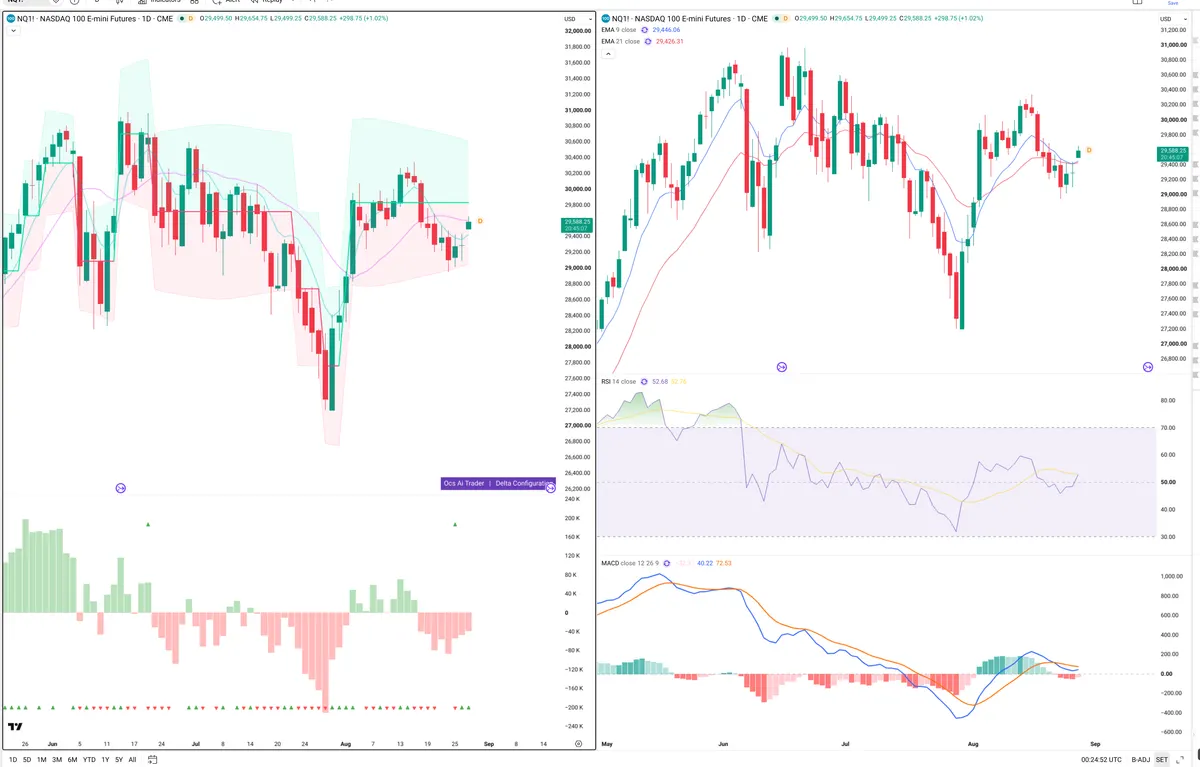The width and height of the screenshot is (1200, 767).
Task: Click the 29,446.06 EMA 9 value
Action: (667, 30)
